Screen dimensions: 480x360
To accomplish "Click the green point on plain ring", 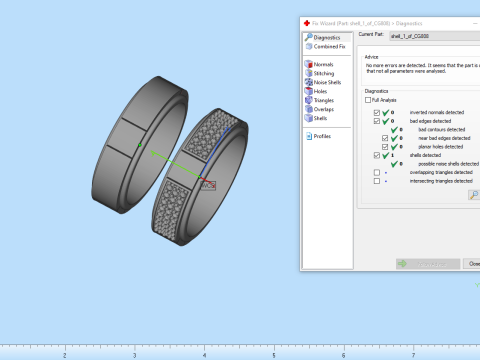I will point(140,145).
